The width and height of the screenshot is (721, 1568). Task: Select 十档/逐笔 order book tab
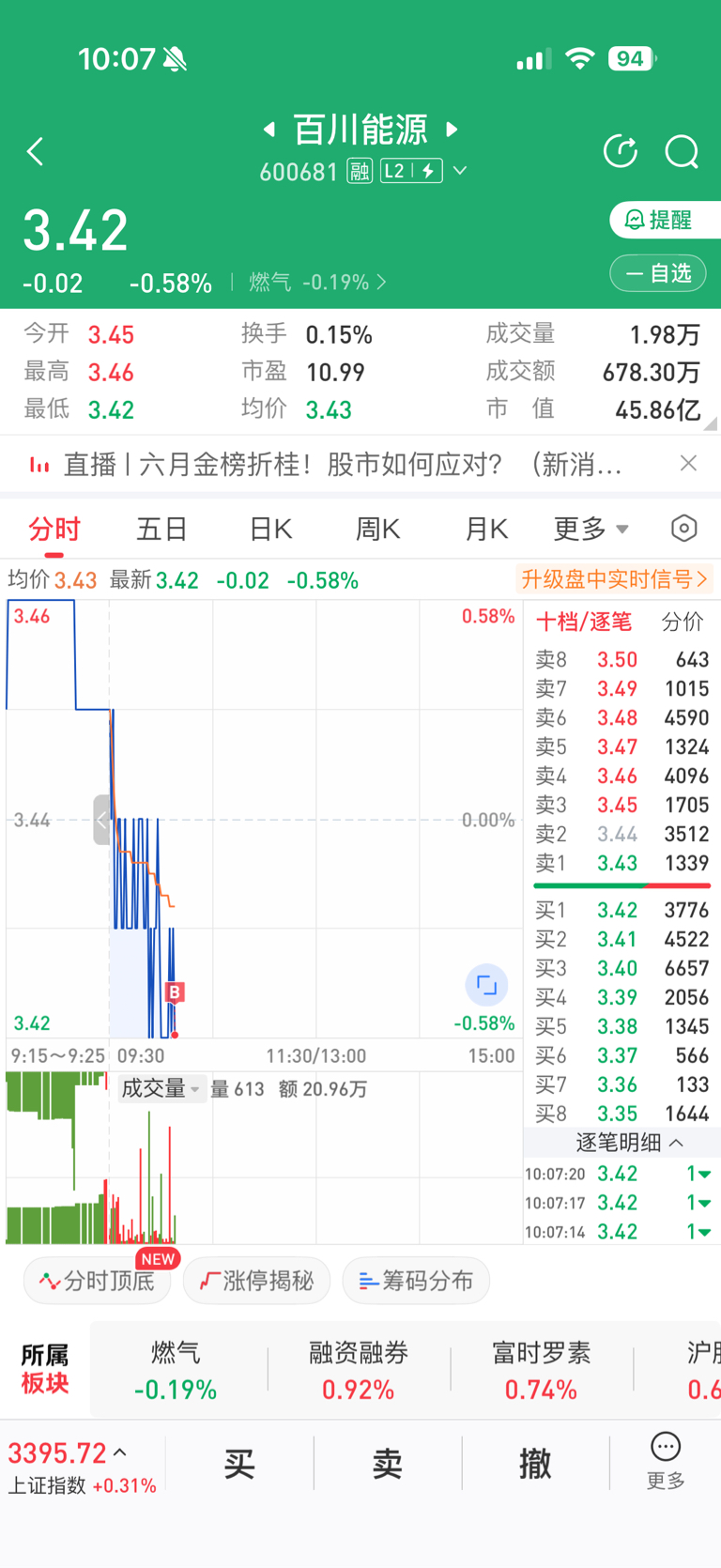point(583,622)
